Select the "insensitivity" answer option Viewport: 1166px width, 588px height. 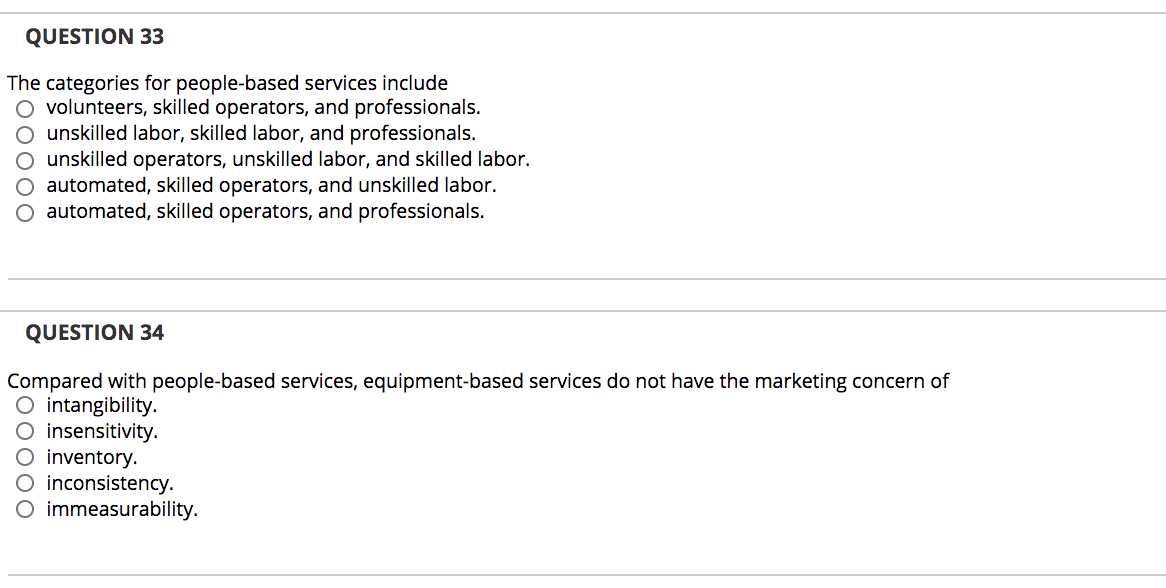(x=25, y=431)
